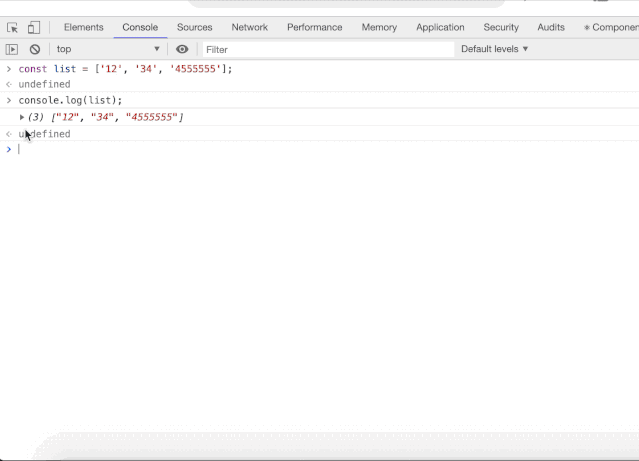Open the Default levels dropdown
The height and width of the screenshot is (461, 639).
click(494, 49)
